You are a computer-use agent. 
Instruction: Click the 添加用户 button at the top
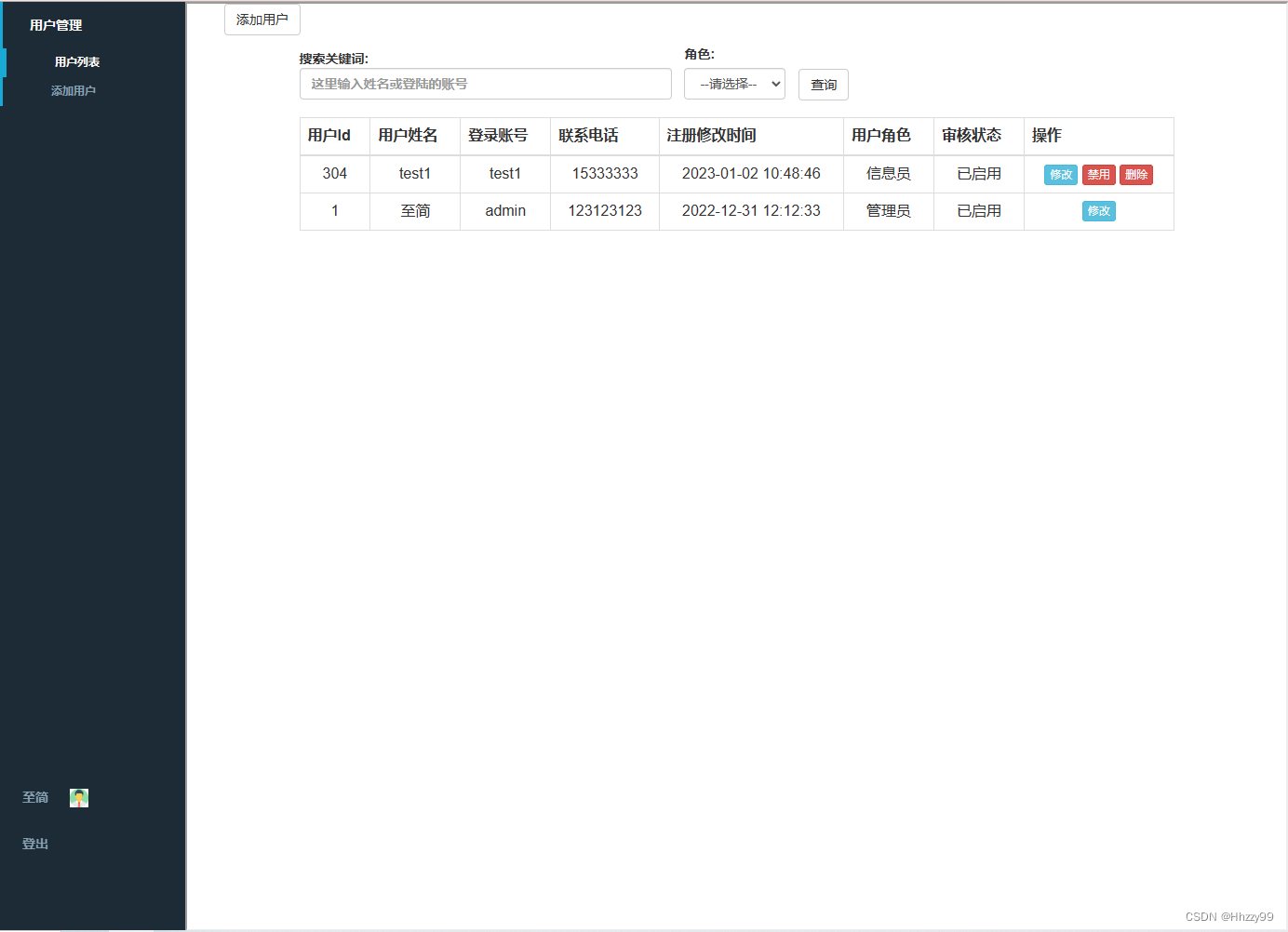point(262,20)
